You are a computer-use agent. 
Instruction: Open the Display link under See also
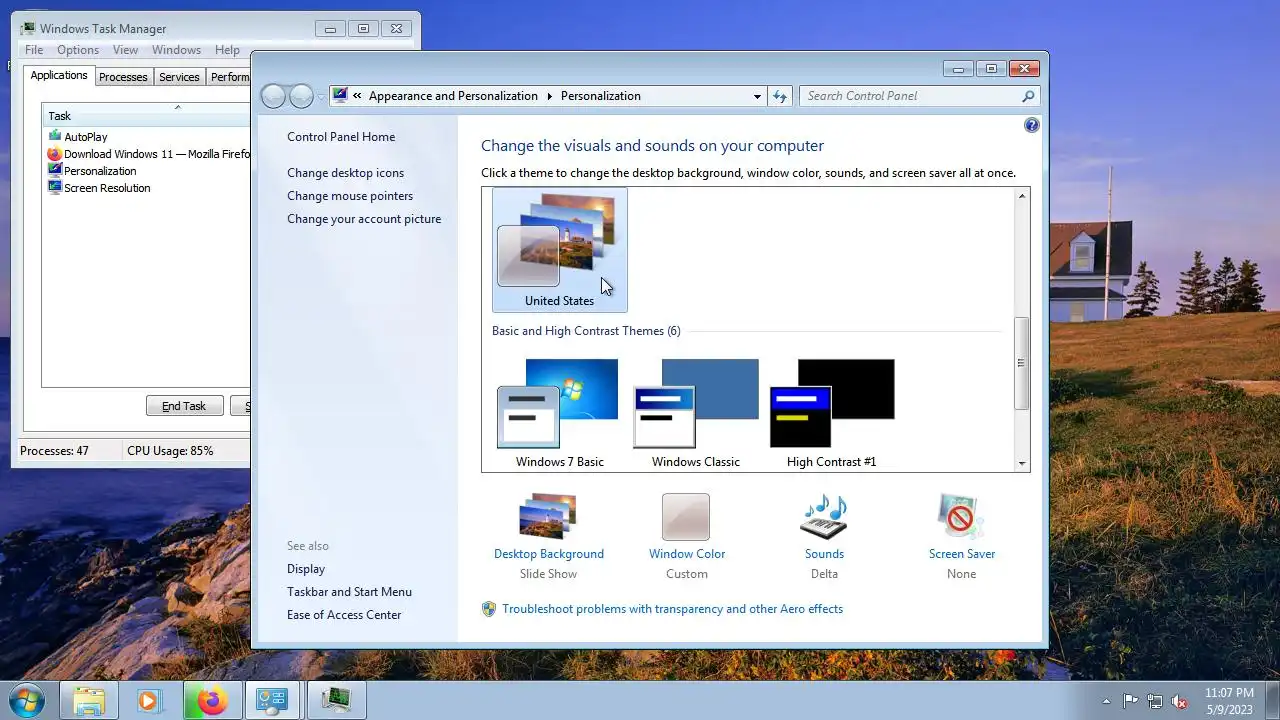pyautogui.click(x=306, y=569)
